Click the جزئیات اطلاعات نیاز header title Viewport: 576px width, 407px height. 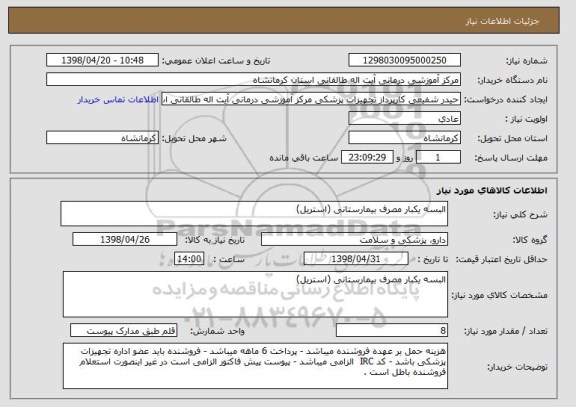coord(502,21)
